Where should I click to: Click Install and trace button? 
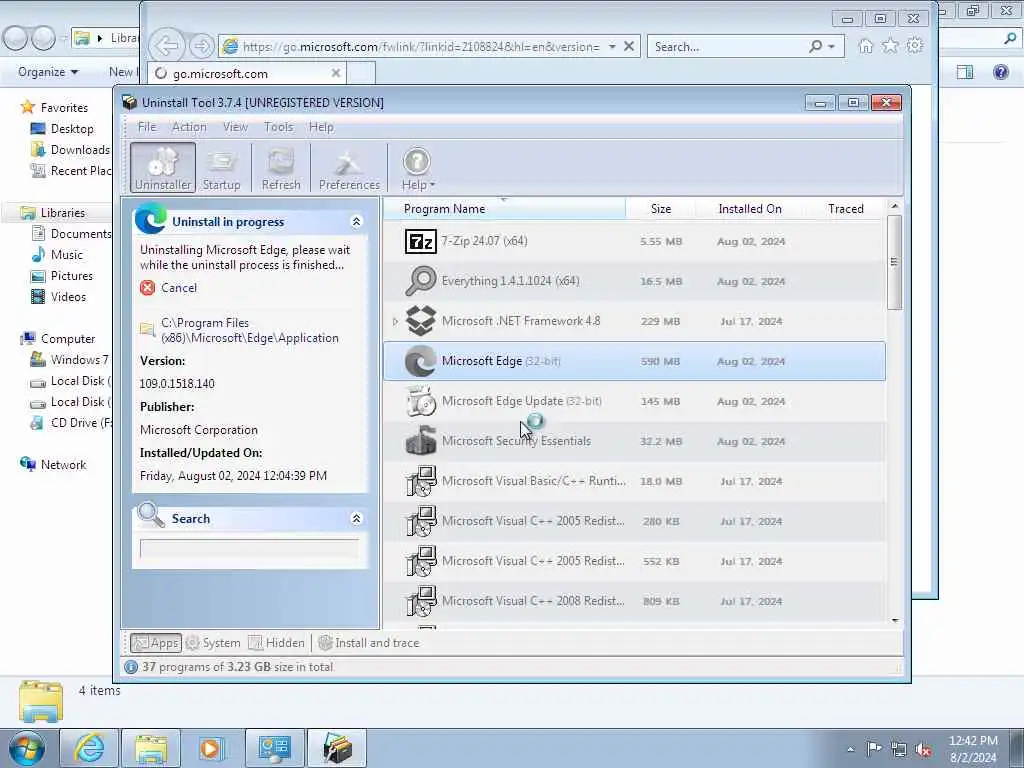[x=369, y=643]
